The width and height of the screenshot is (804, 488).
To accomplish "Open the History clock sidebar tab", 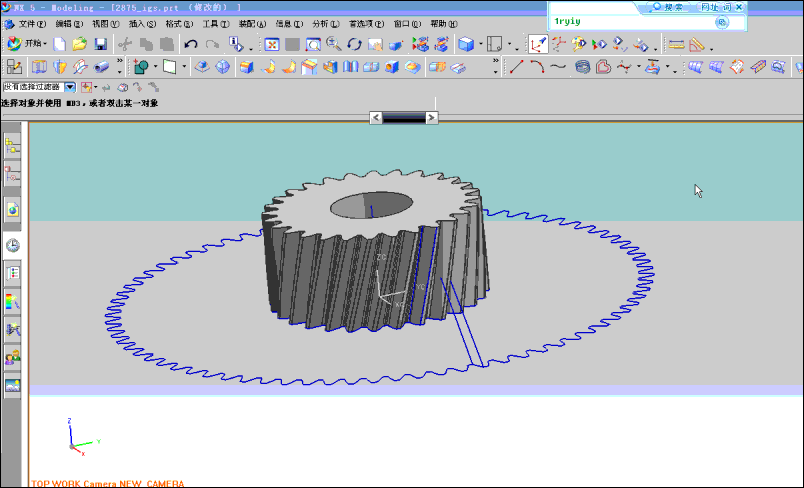I will 12,246.
